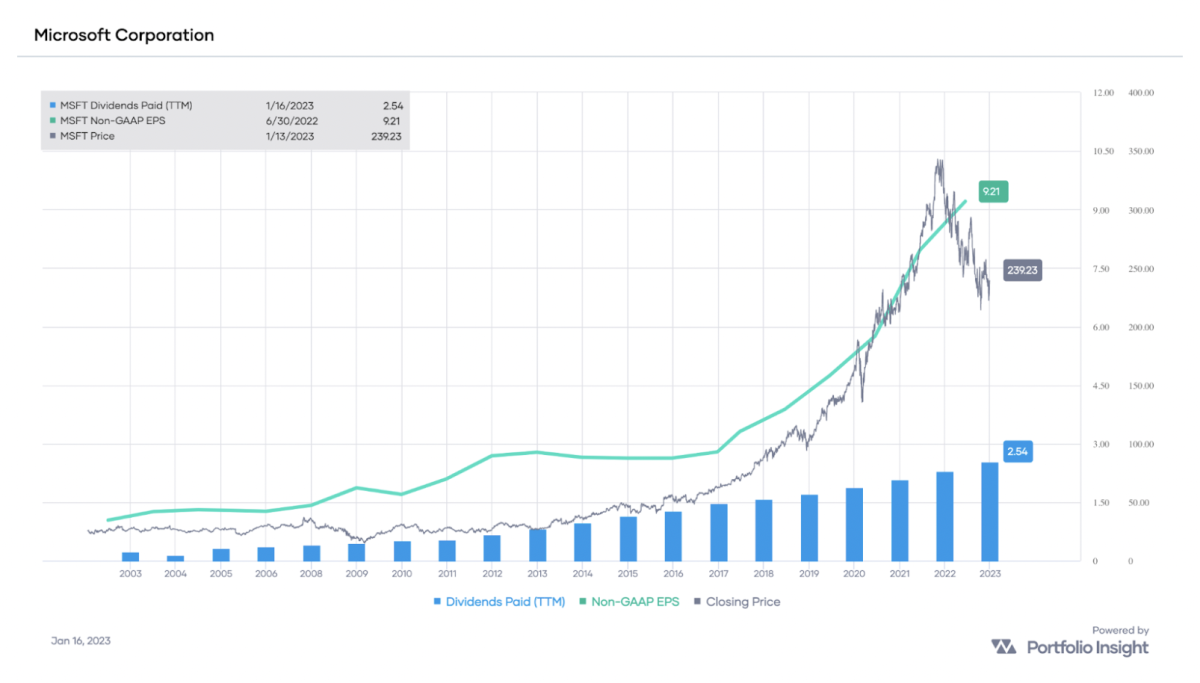
Task: Select the 2003 dividend bar
Action: coord(130,557)
